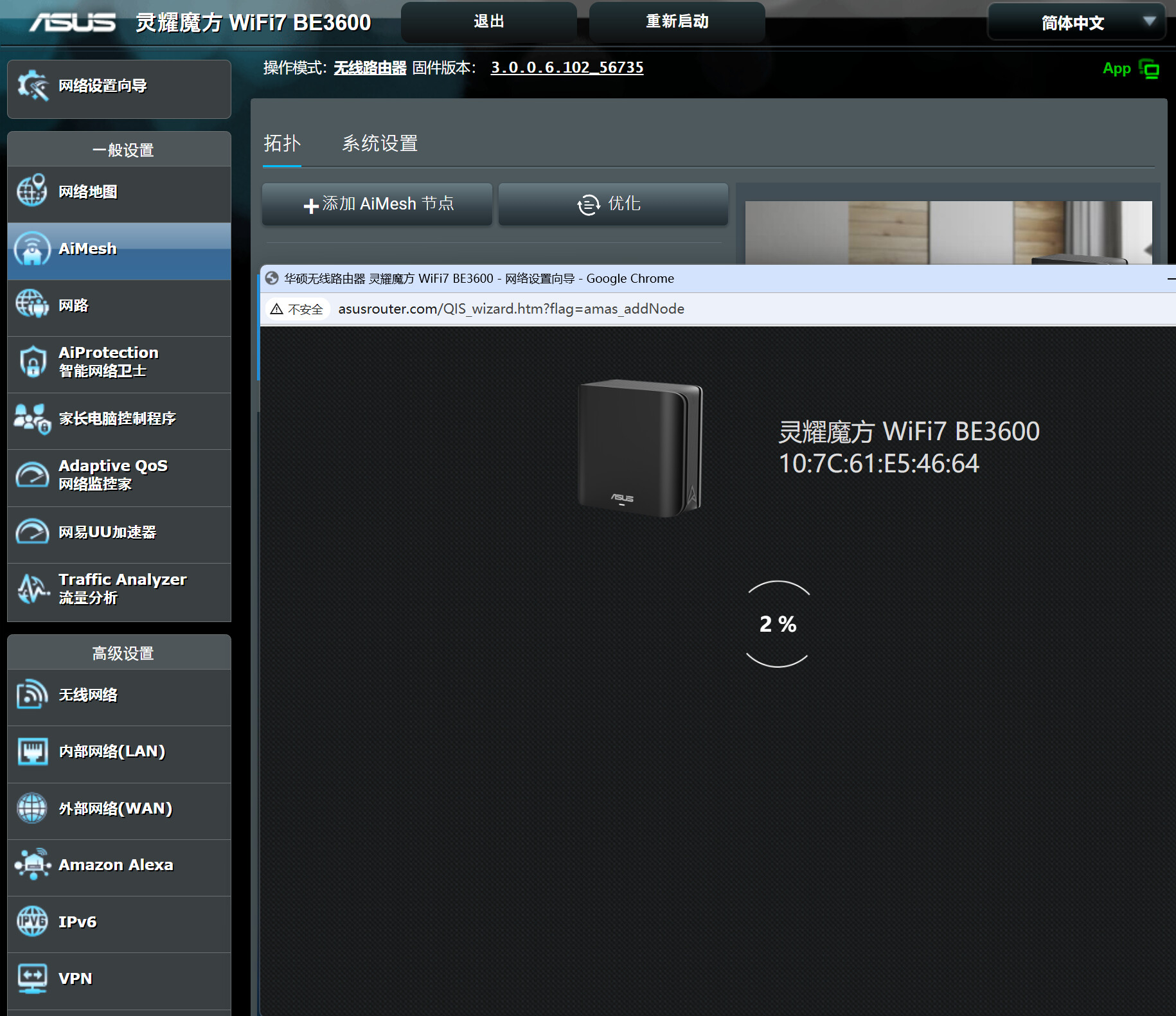Click the plus icon on add AiMesh node

[311, 206]
